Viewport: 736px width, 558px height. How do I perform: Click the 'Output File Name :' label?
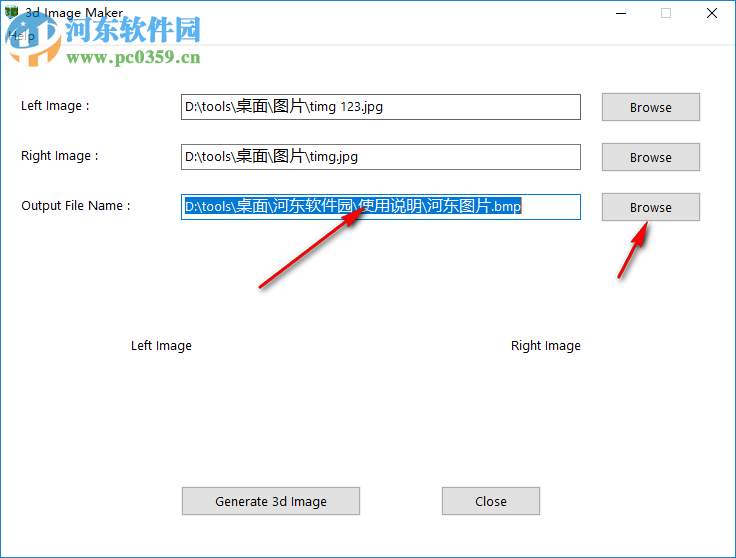pyautogui.click(x=76, y=206)
